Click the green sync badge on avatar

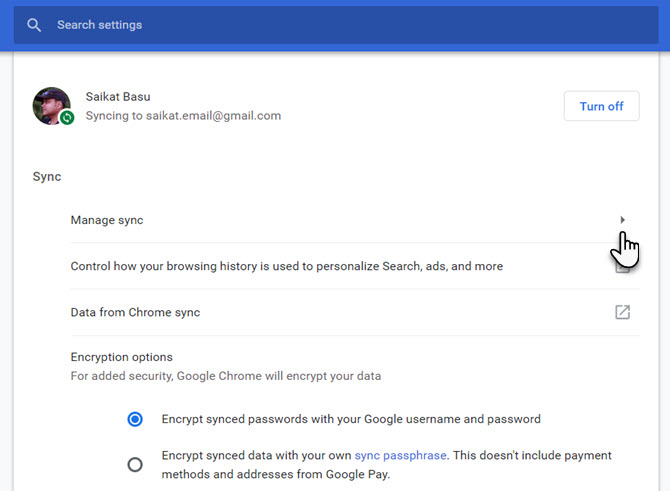point(67,117)
